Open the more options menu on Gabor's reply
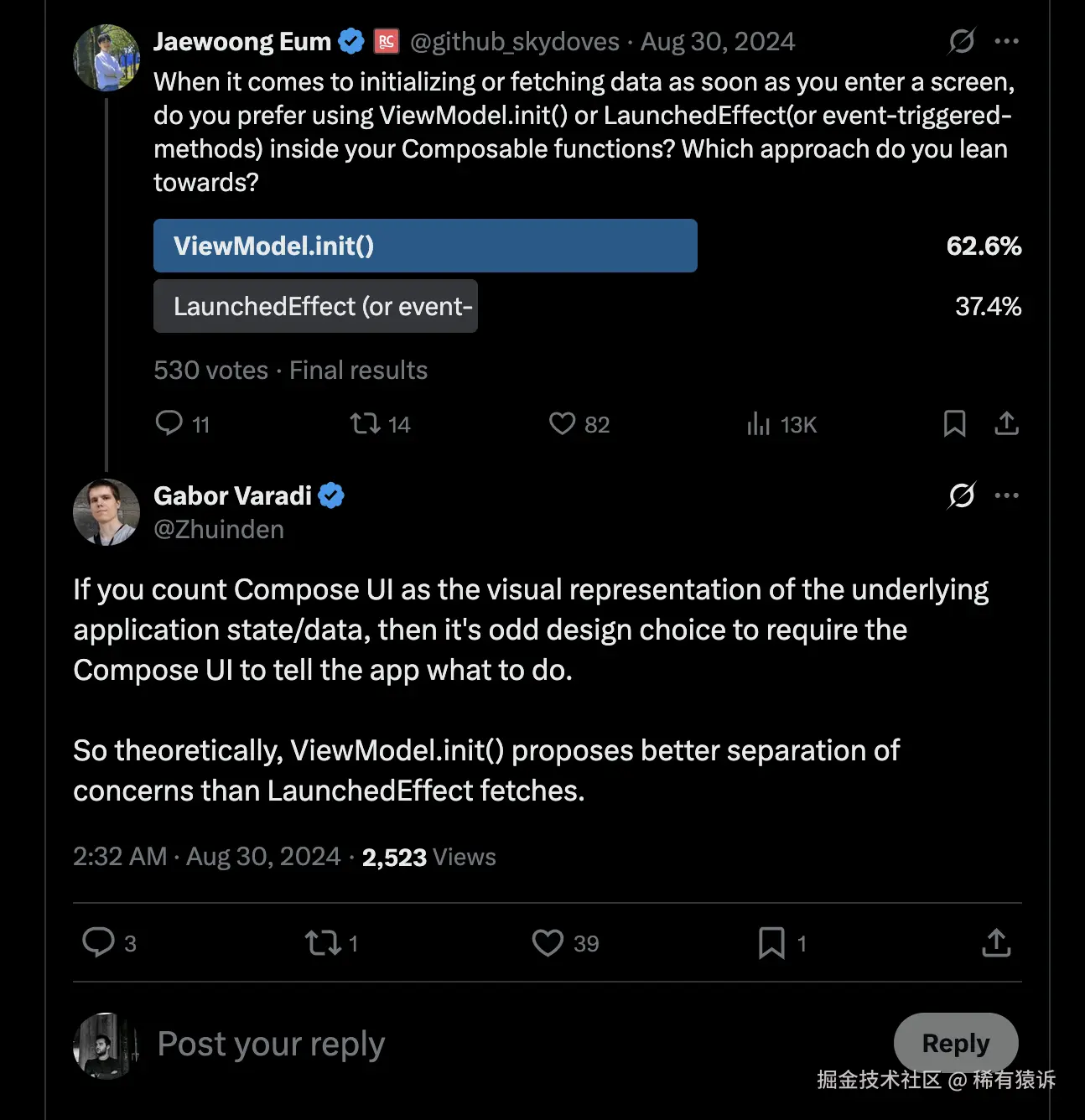1085x1120 pixels. [1006, 495]
